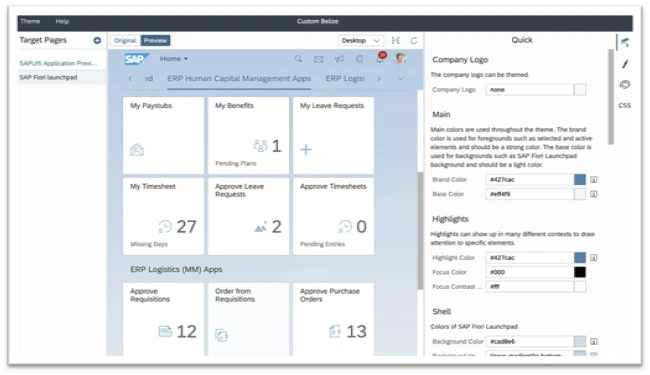The height and width of the screenshot is (375, 650).
Task: Edit the Background Color hex field
Action: tap(530, 341)
